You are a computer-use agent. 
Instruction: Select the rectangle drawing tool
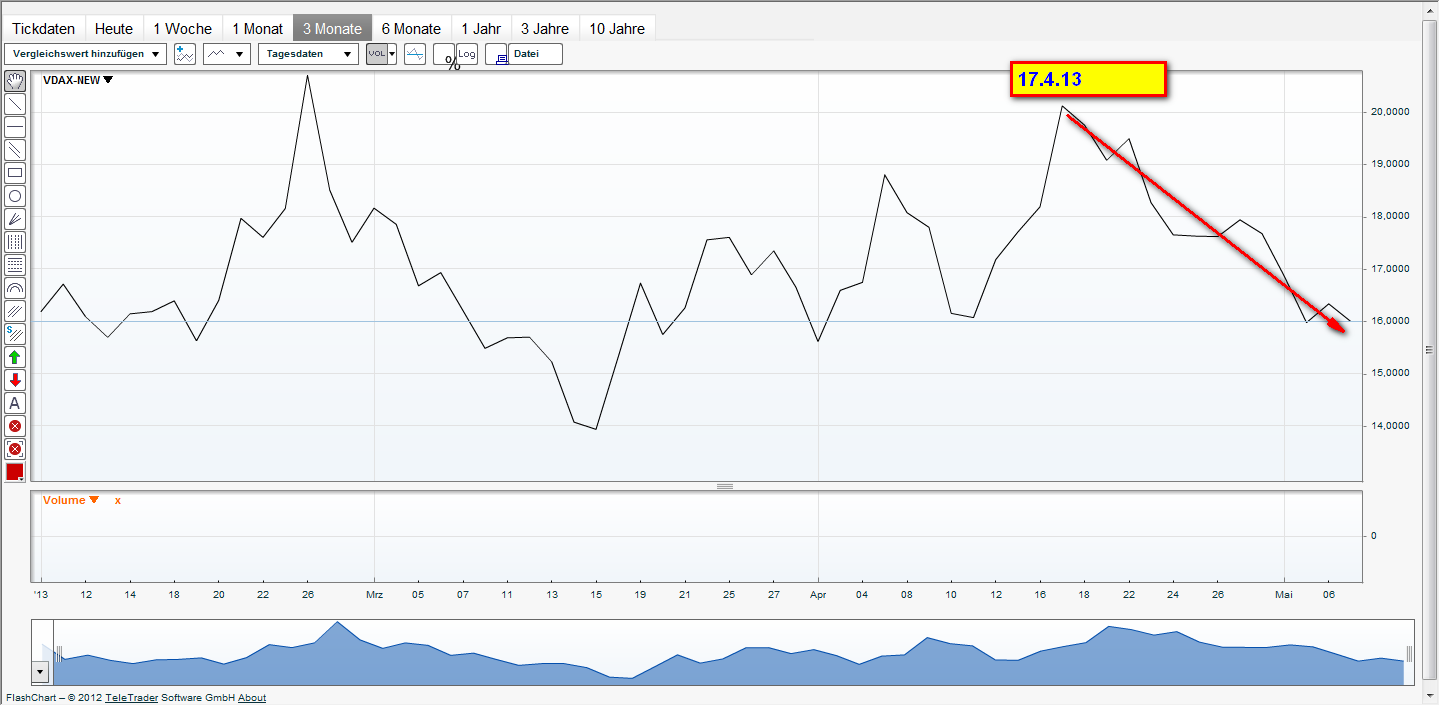[15, 173]
